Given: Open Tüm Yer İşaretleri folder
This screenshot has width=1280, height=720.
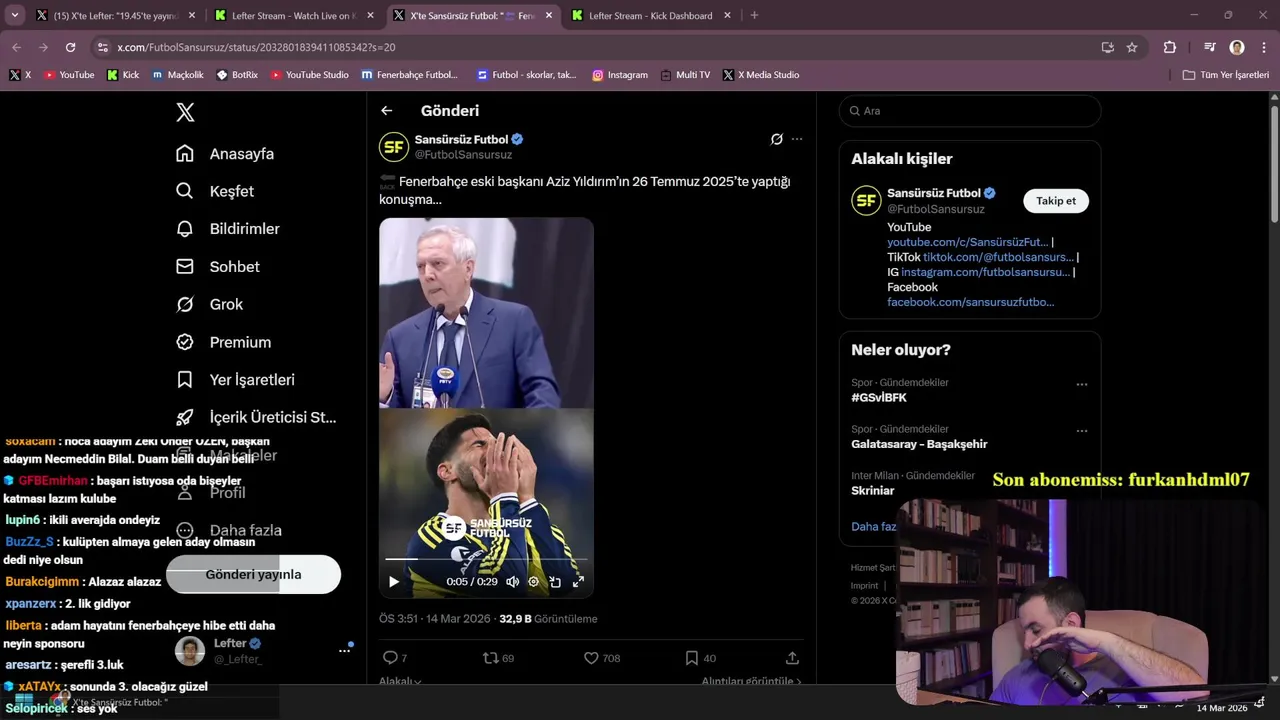Looking at the screenshot, I should [1225, 75].
